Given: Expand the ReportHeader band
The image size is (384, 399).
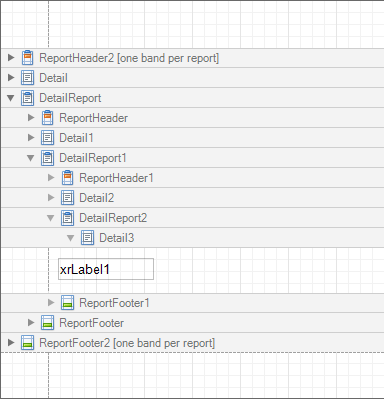Looking at the screenshot, I should (31, 117).
